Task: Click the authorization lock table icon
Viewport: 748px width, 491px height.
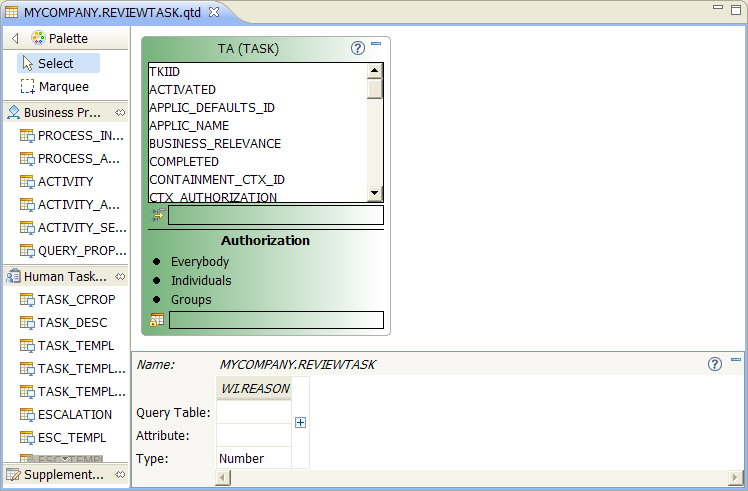Action: tap(156, 320)
